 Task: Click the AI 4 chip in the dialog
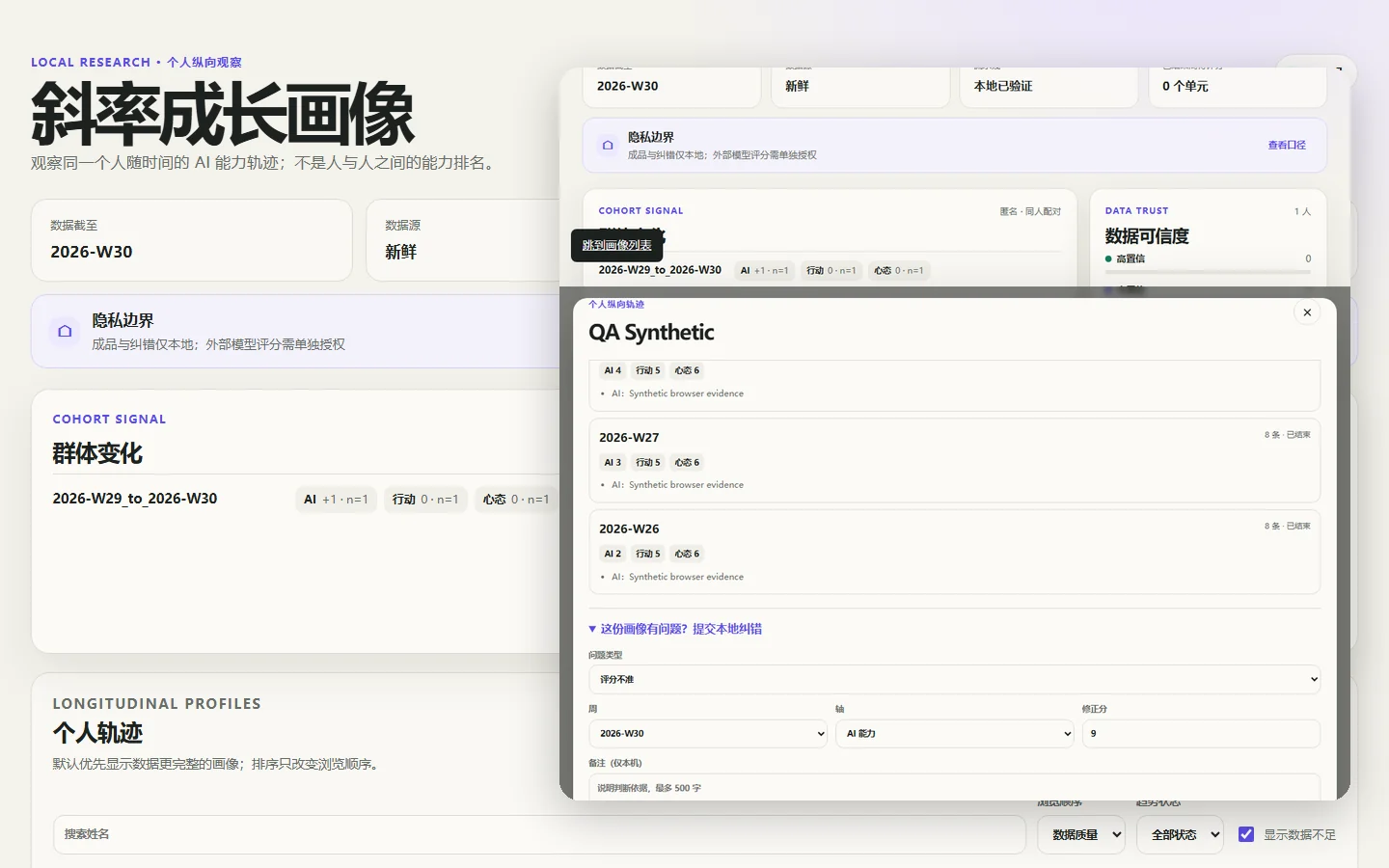point(613,370)
